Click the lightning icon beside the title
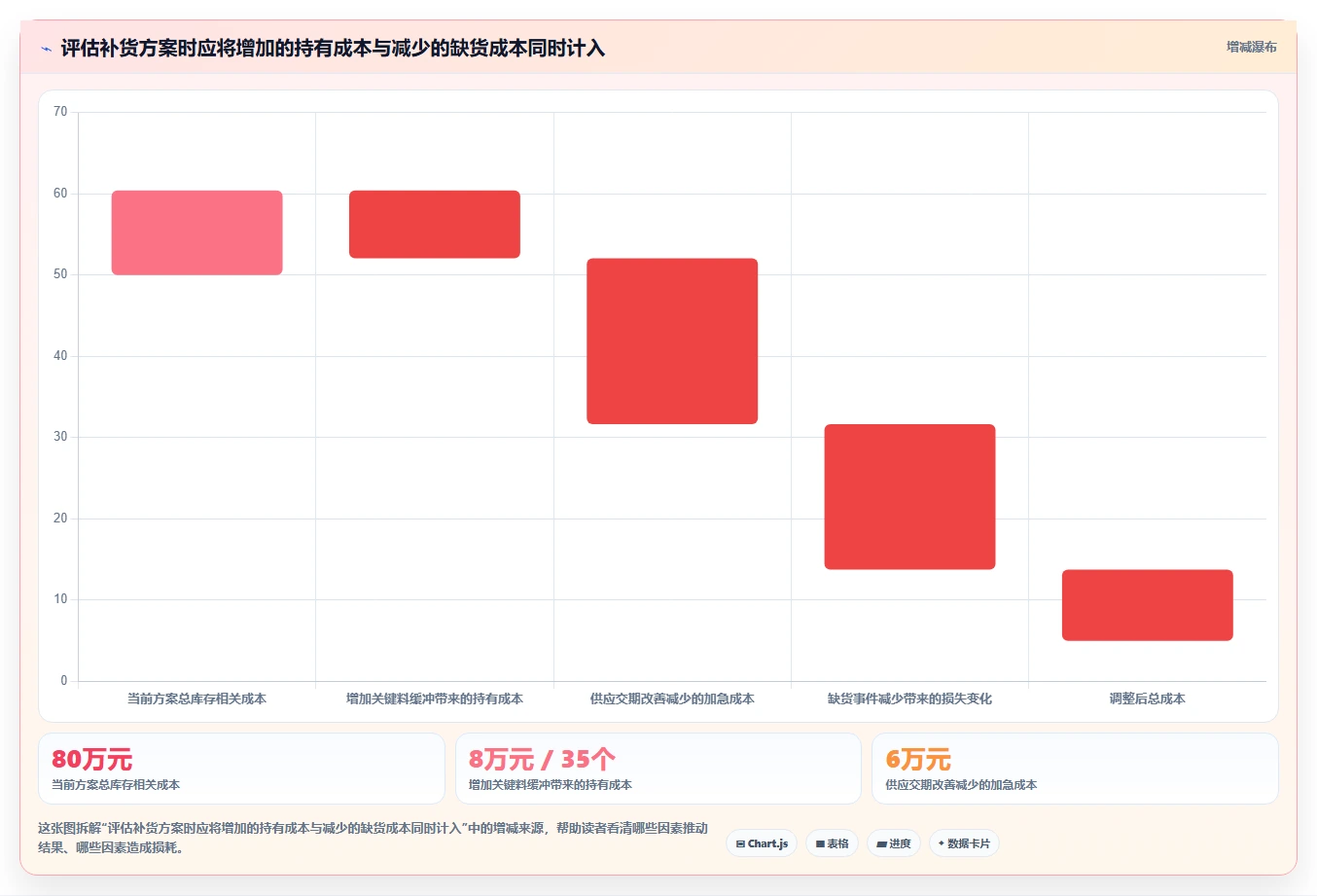The width and height of the screenshot is (1317, 896). click(x=46, y=49)
